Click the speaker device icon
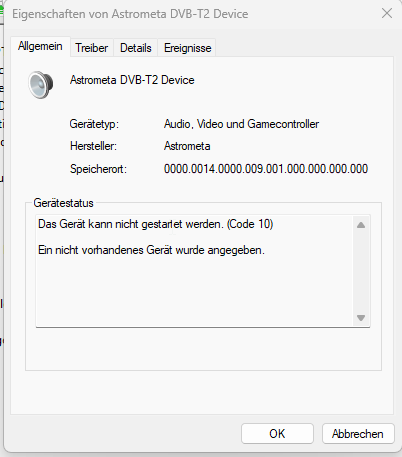This screenshot has width=402, height=457. [41, 85]
